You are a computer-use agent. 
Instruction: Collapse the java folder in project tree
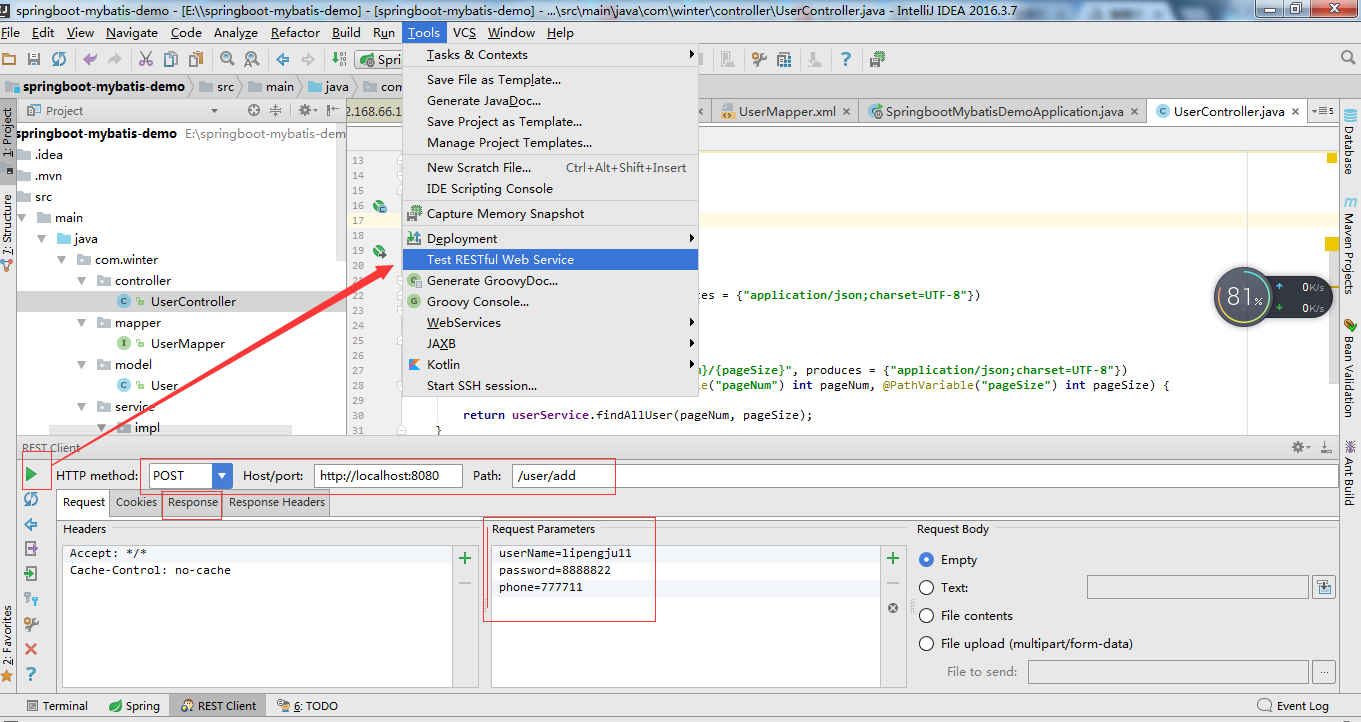coord(44,239)
